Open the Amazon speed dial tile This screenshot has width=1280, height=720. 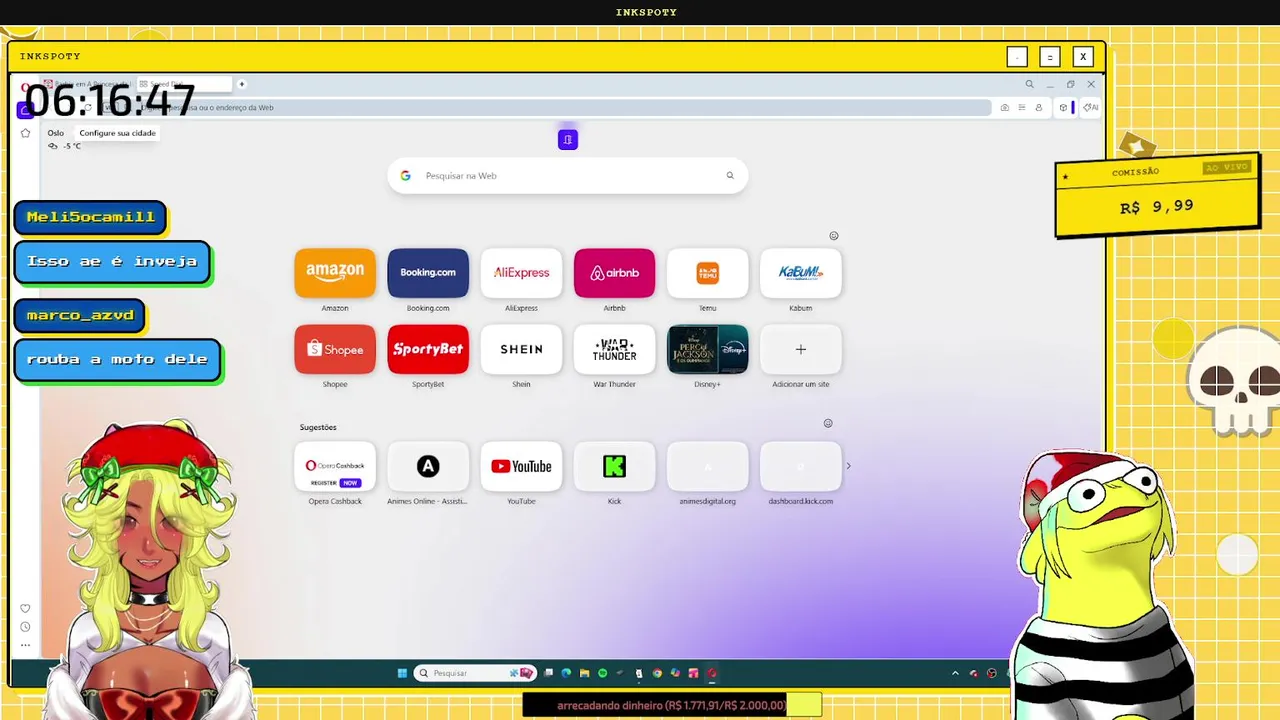[x=335, y=273]
